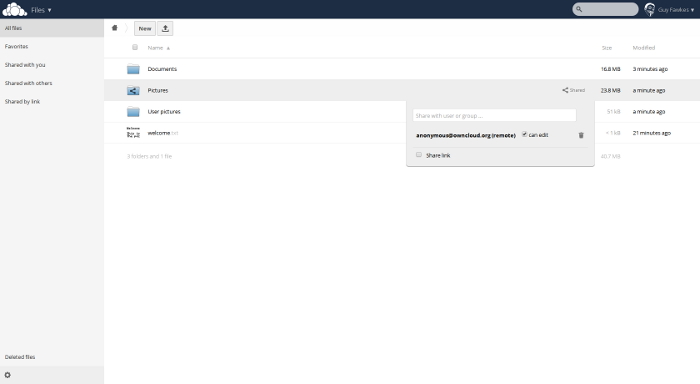Go to the home folder icon

115,28
